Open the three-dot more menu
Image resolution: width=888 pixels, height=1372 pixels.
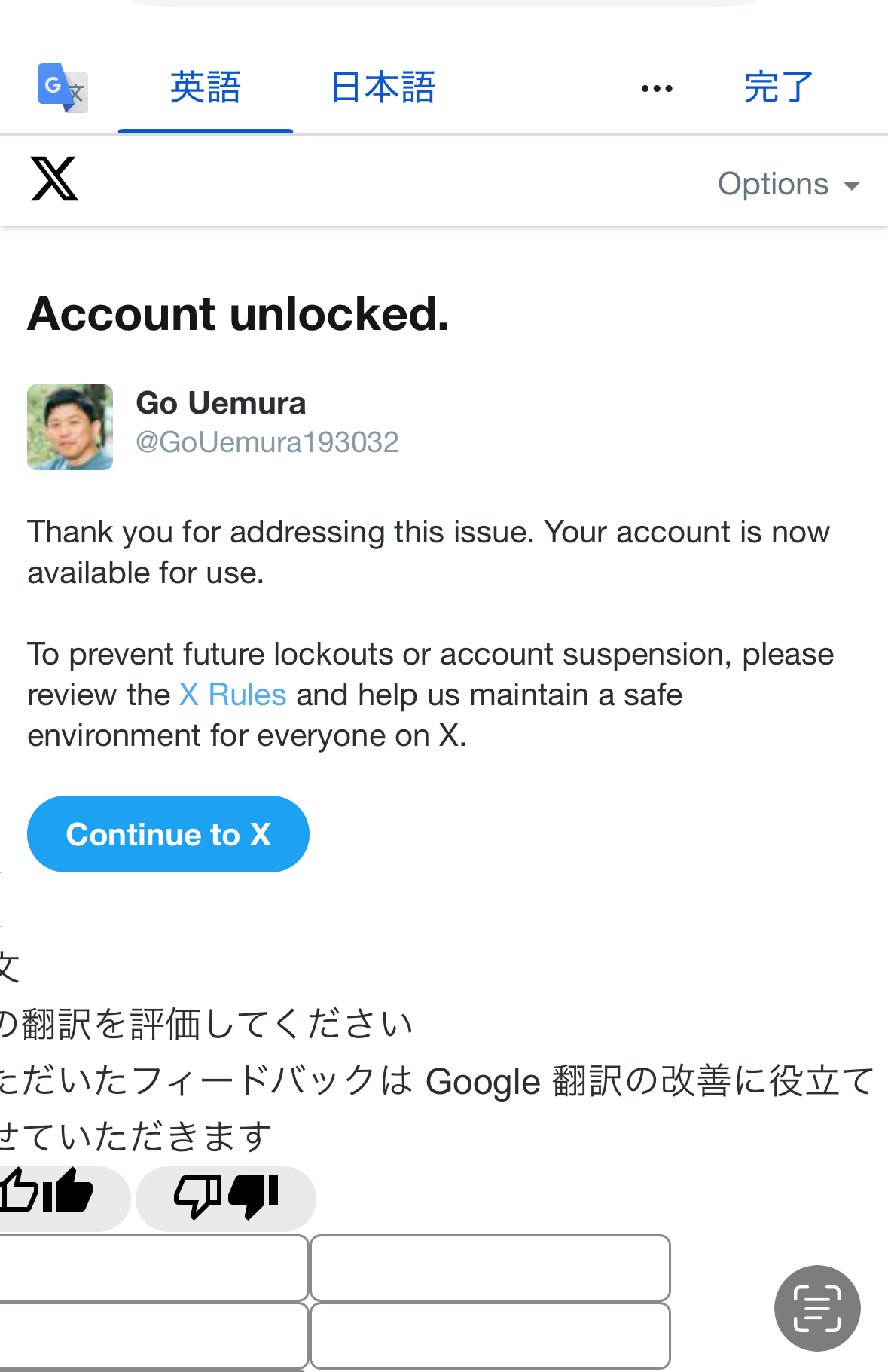point(657,89)
